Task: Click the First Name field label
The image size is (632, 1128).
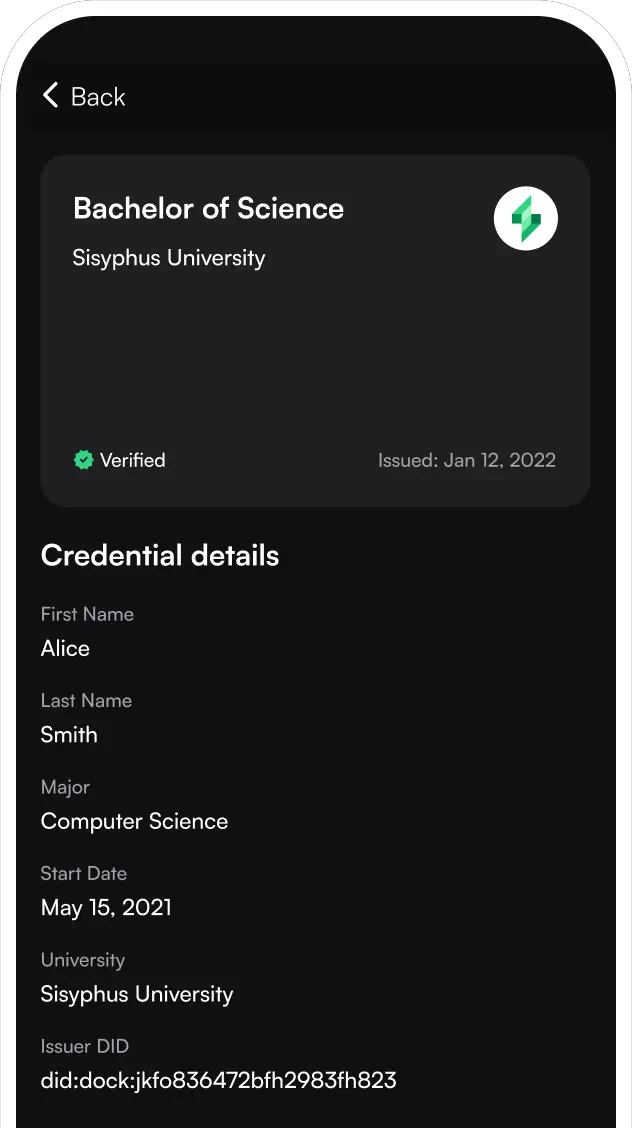Action: (x=87, y=614)
